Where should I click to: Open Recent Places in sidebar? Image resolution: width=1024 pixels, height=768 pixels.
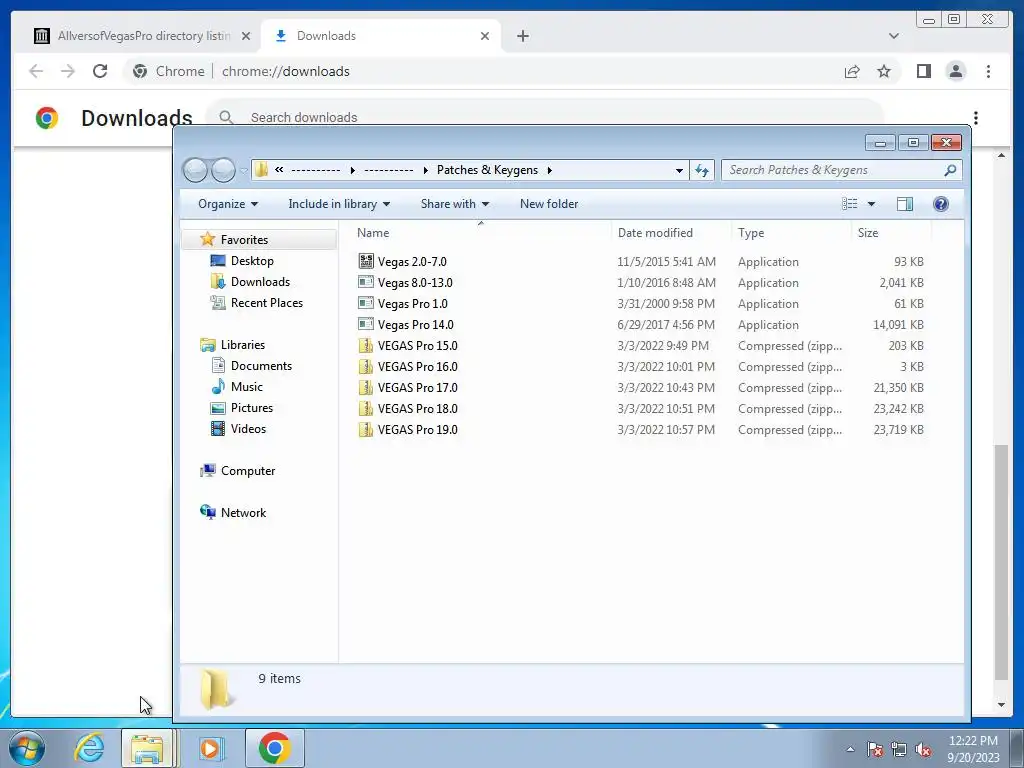coord(266,302)
